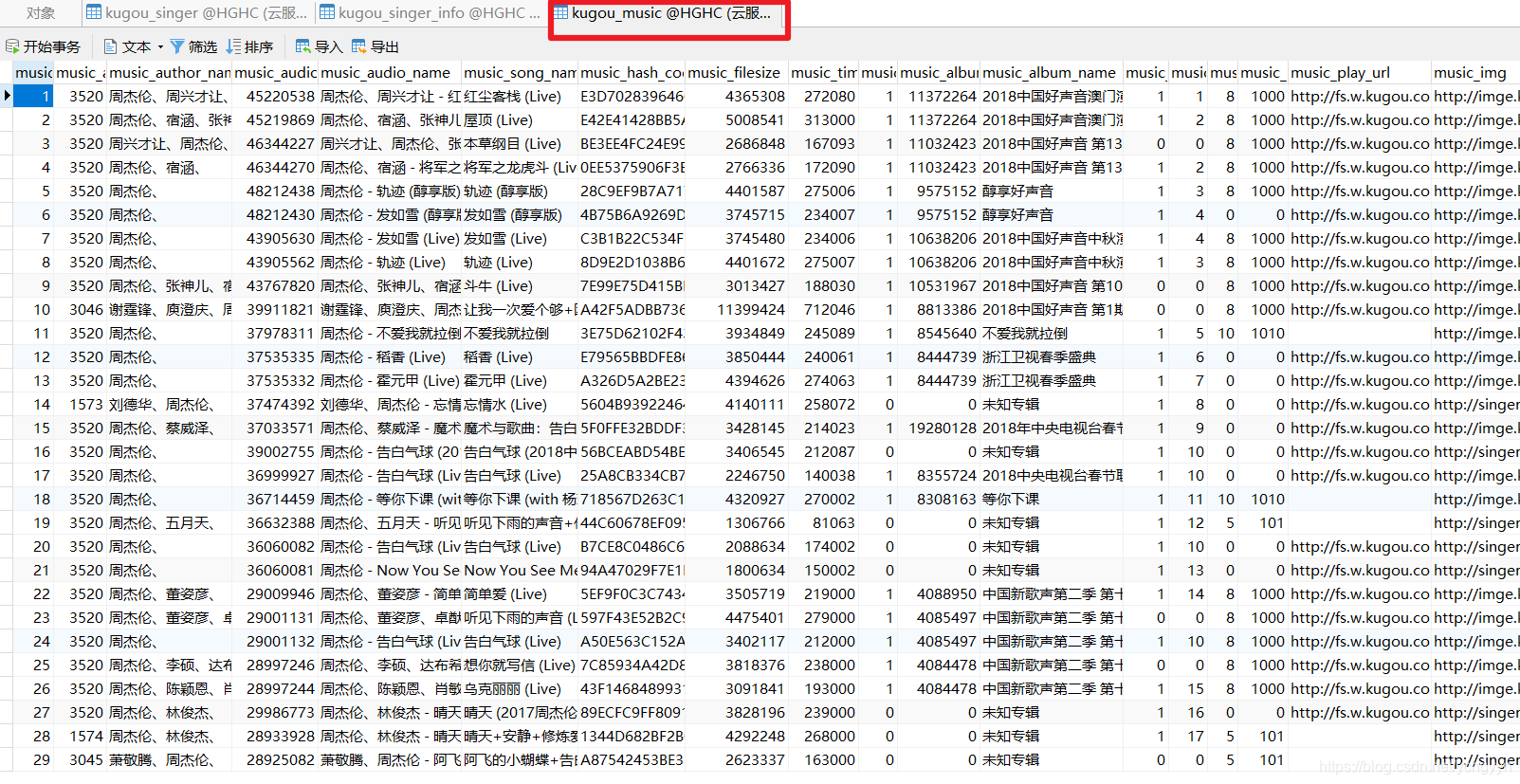Select id cell 3045 in row 29
Viewport: 1520px width, 784px height.
80,759
